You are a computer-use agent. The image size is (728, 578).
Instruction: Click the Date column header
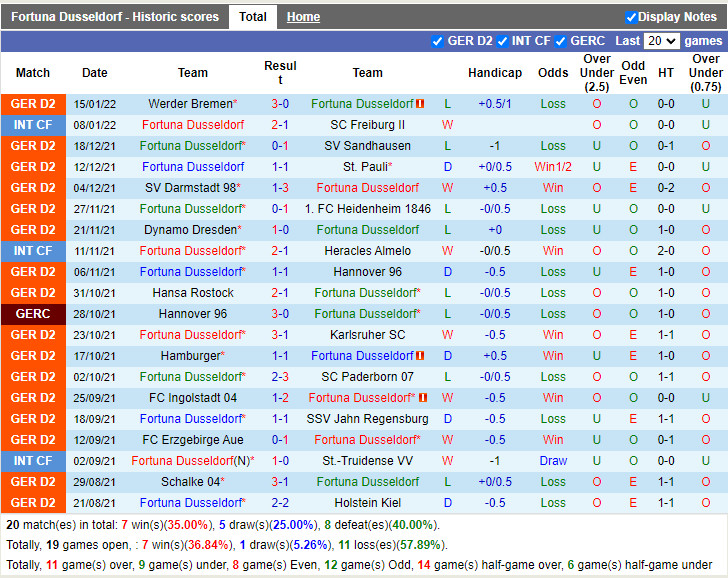click(94, 73)
